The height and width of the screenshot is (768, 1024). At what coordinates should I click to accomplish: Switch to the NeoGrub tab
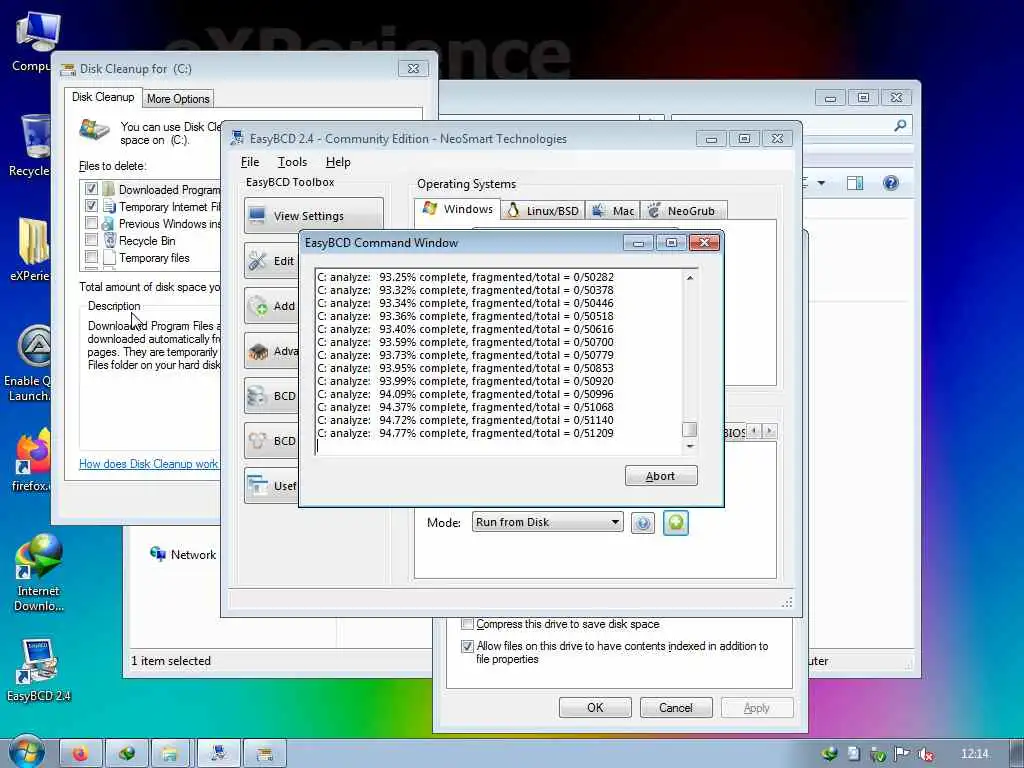pyautogui.click(x=684, y=210)
